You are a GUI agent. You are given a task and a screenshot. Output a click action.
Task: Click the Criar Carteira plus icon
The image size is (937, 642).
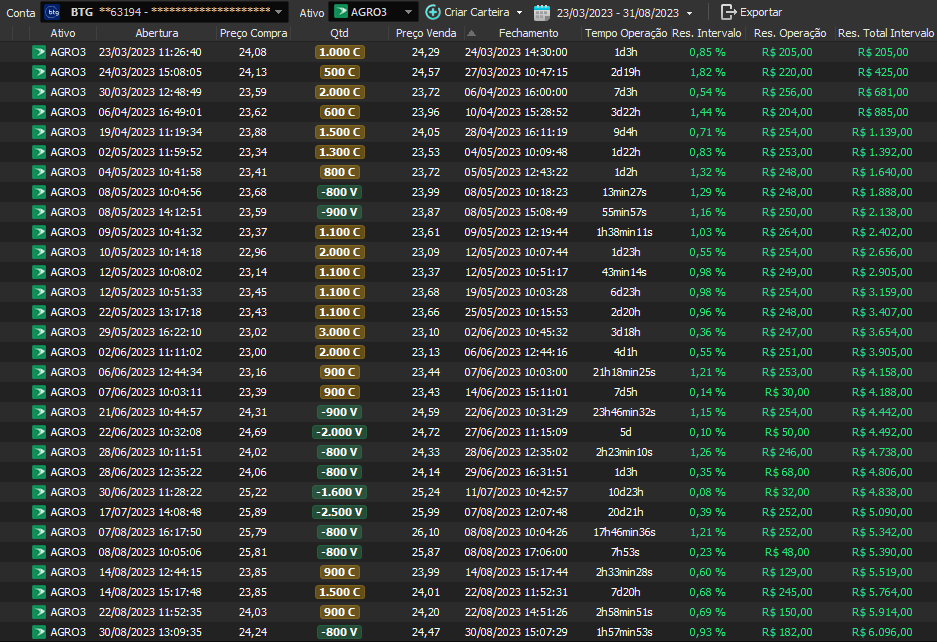click(x=432, y=12)
